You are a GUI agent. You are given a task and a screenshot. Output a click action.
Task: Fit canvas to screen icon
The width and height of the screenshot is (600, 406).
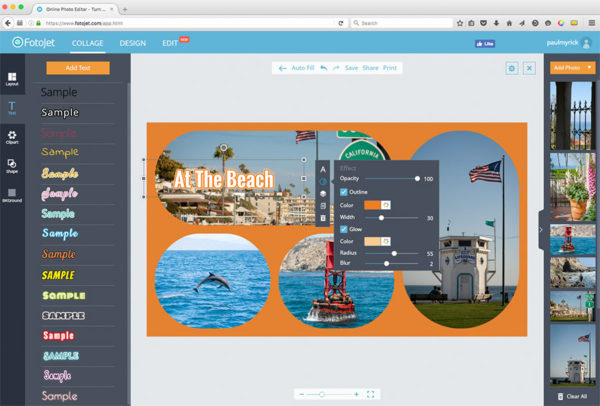tap(370, 394)
